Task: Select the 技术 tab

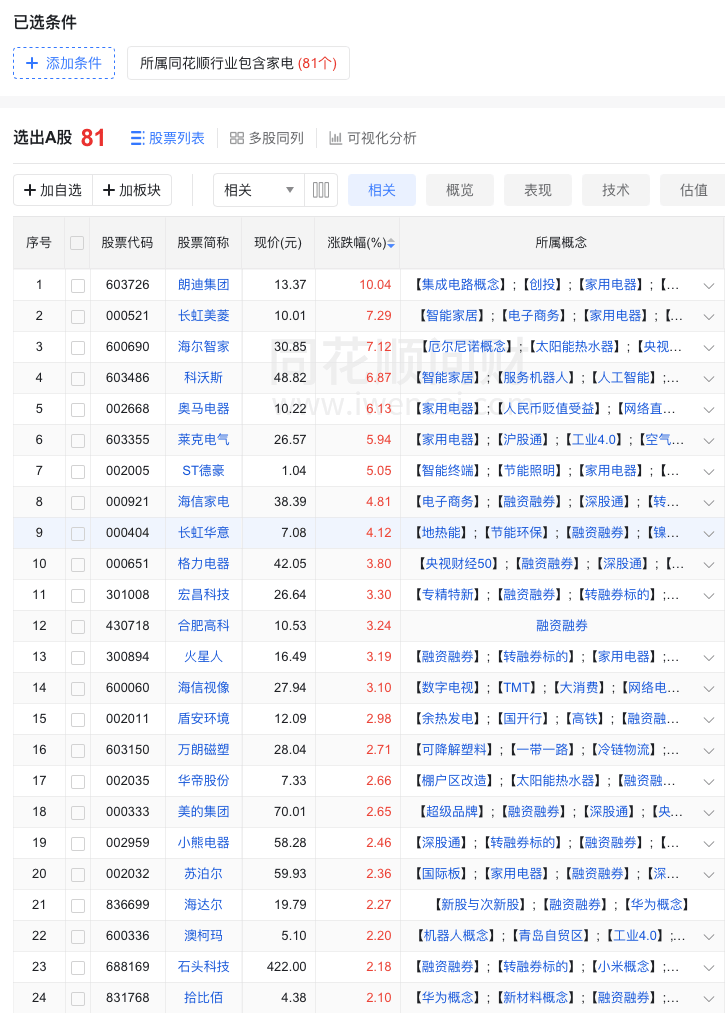Action: click(x=616, y=190)
